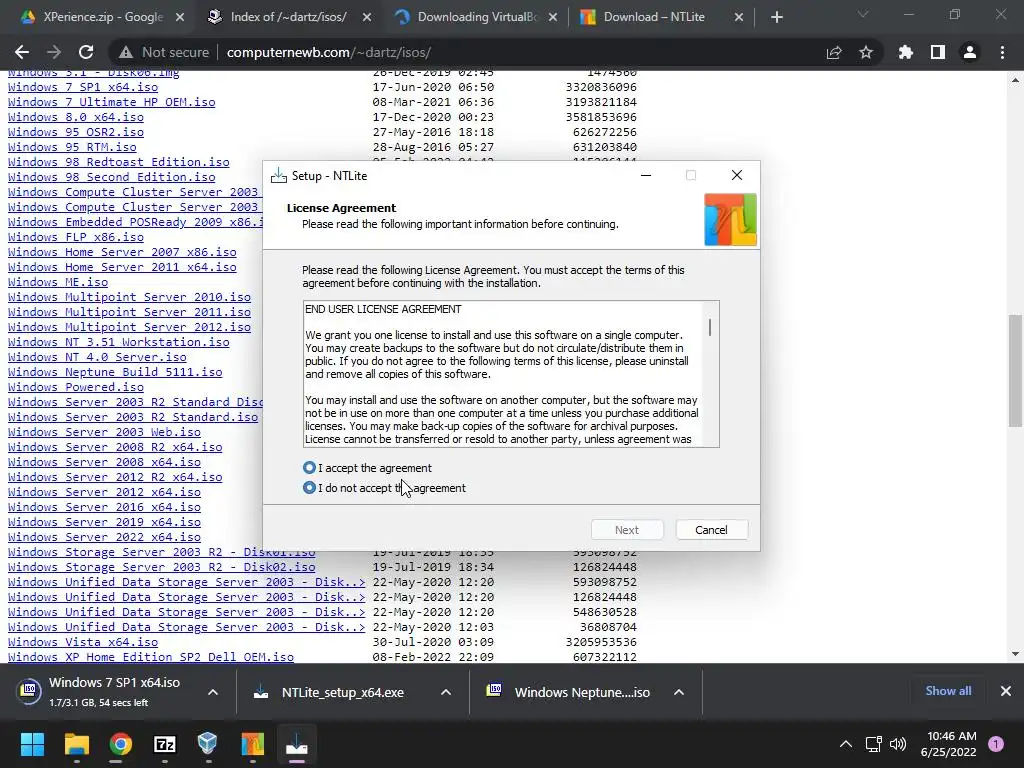This screenshot has height=768, width=1024.
Task: Click the page scrollbar down arrow
Action: point(1015,654)
